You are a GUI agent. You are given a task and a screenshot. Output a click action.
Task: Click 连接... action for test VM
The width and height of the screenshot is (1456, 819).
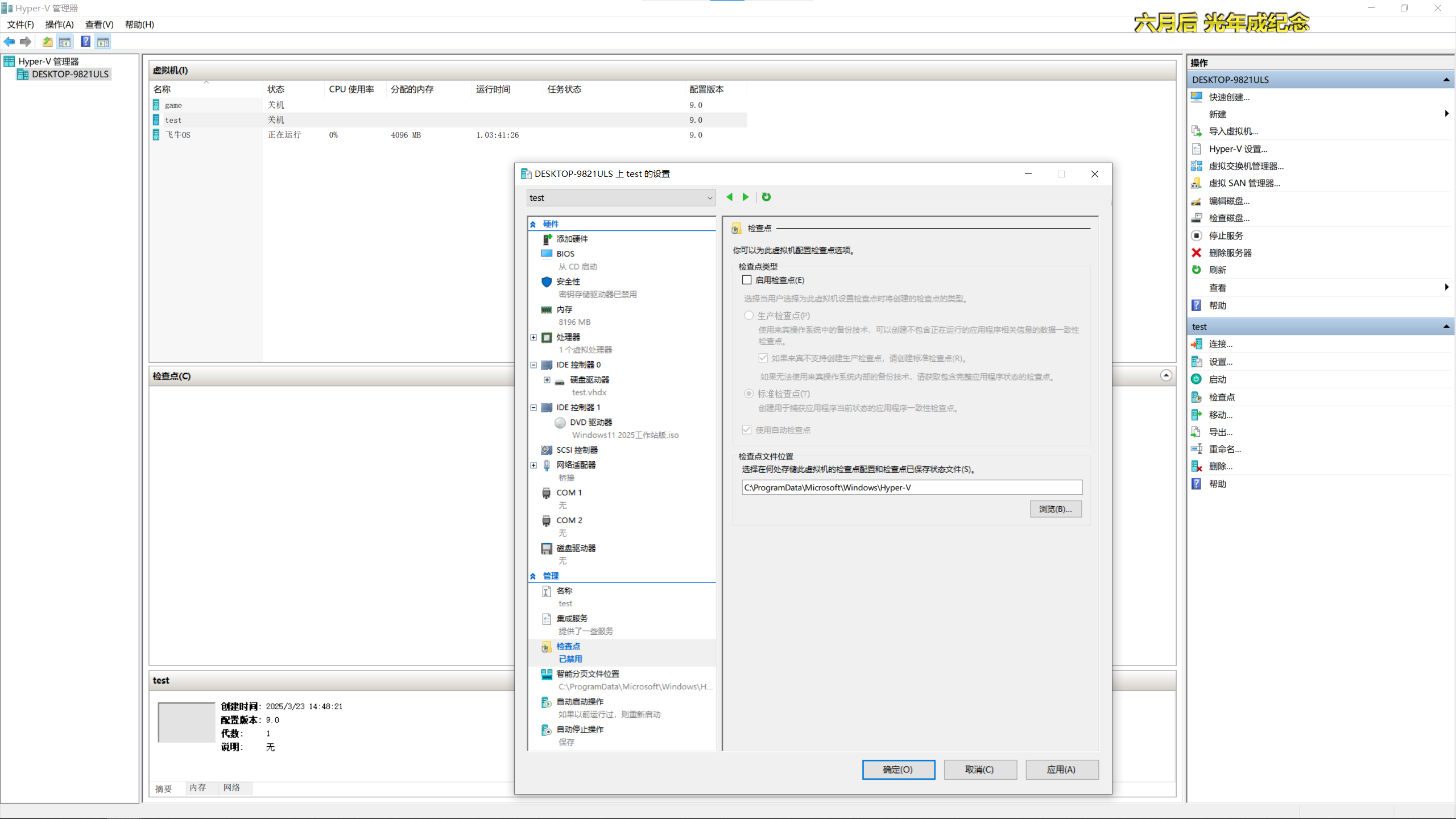tap(1221, 344)
